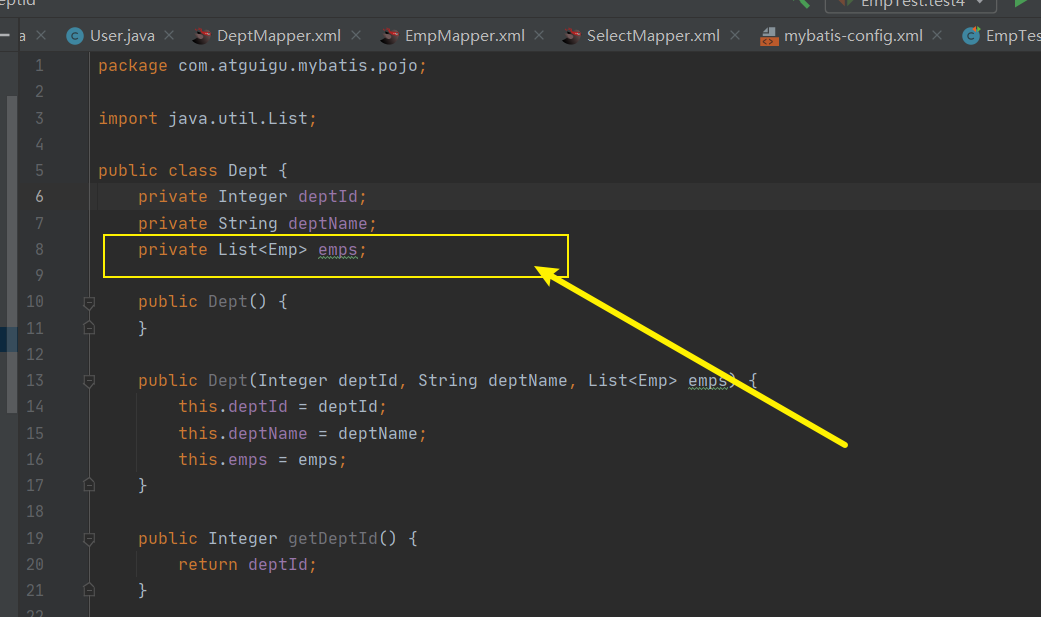This screenshot has width=1041, height=617.
Task: Switch to the SelectMapper.xml tab
Action: click(x=653, y=36)
